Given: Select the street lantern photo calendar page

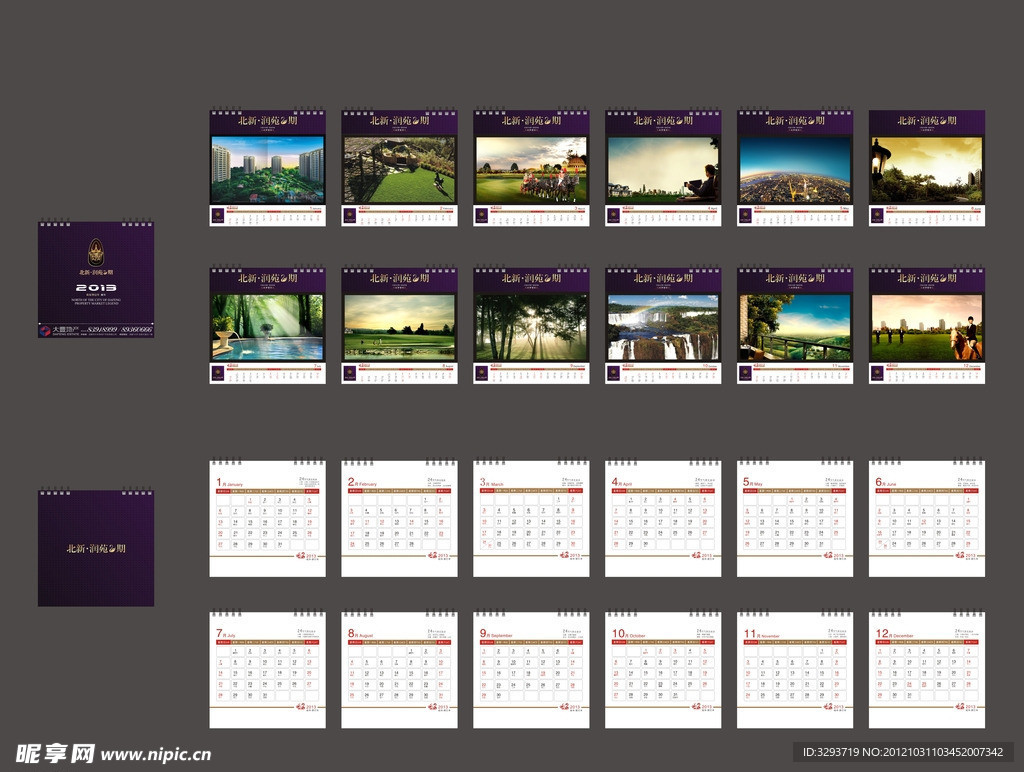Looking at the screenshot, I should [x=927, y=168].
